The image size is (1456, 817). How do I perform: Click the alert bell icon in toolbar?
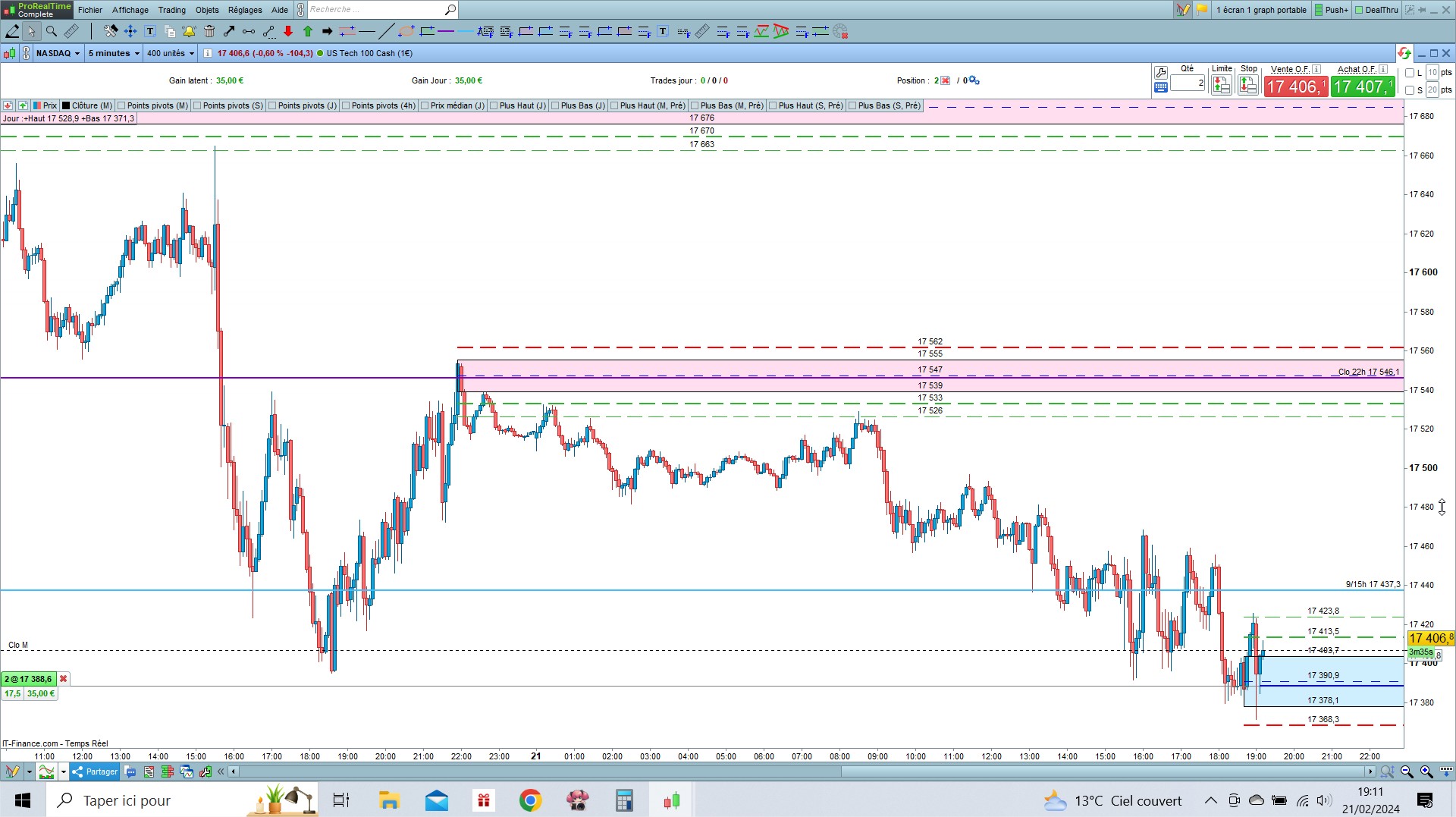point(189,31)
